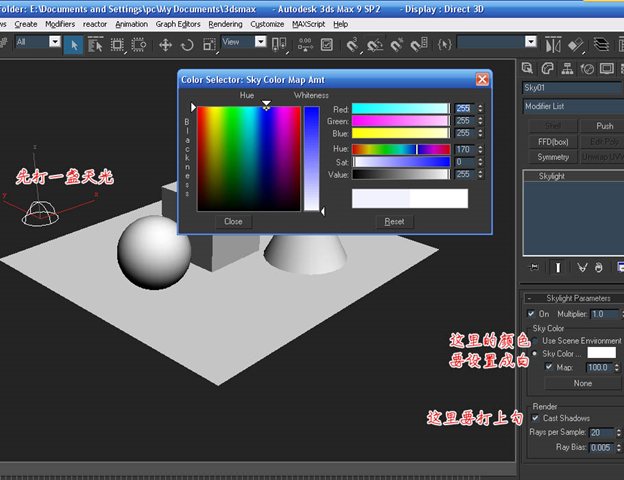Viewport: 624px width, 480px height.
Task: Open the View coordinate system dropdown
Action: [x=244, y=42]
